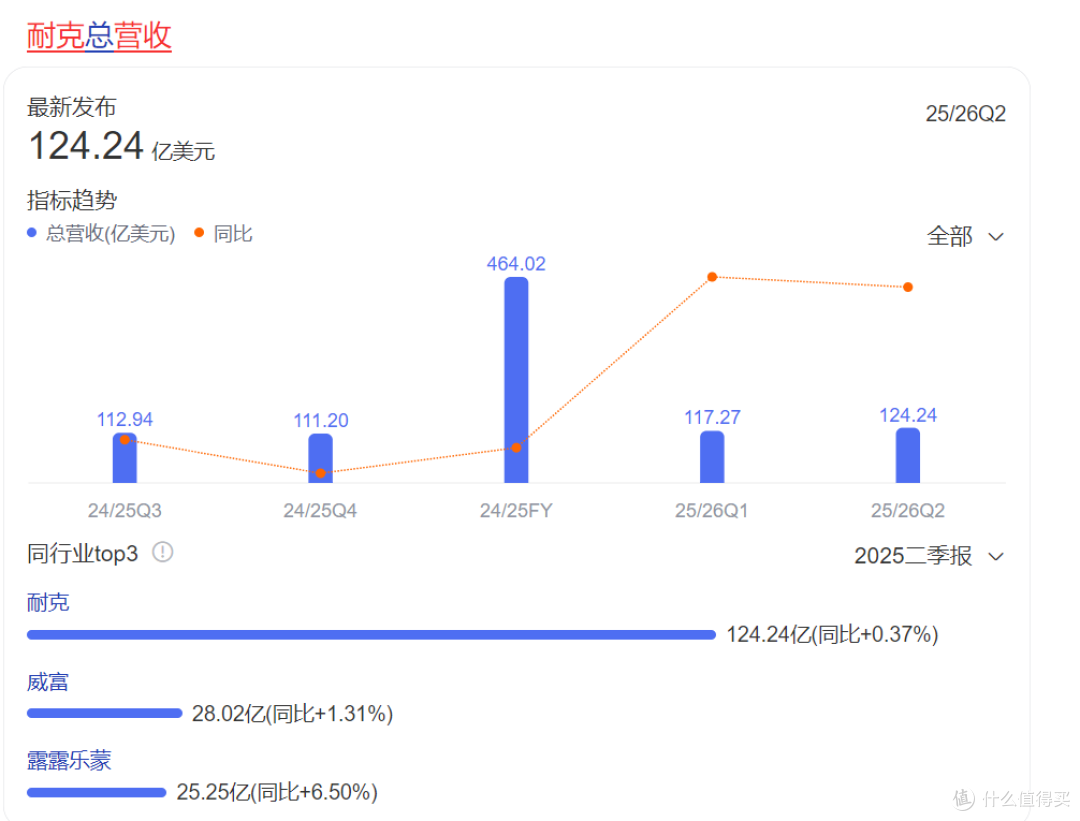Click the 124.24亿(同比+0.37%) value text
The image size is (1080, 821).
832,634
